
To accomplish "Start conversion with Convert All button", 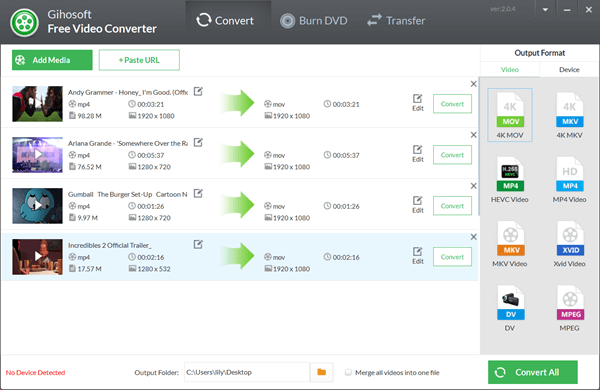I will tap(533, 372).
